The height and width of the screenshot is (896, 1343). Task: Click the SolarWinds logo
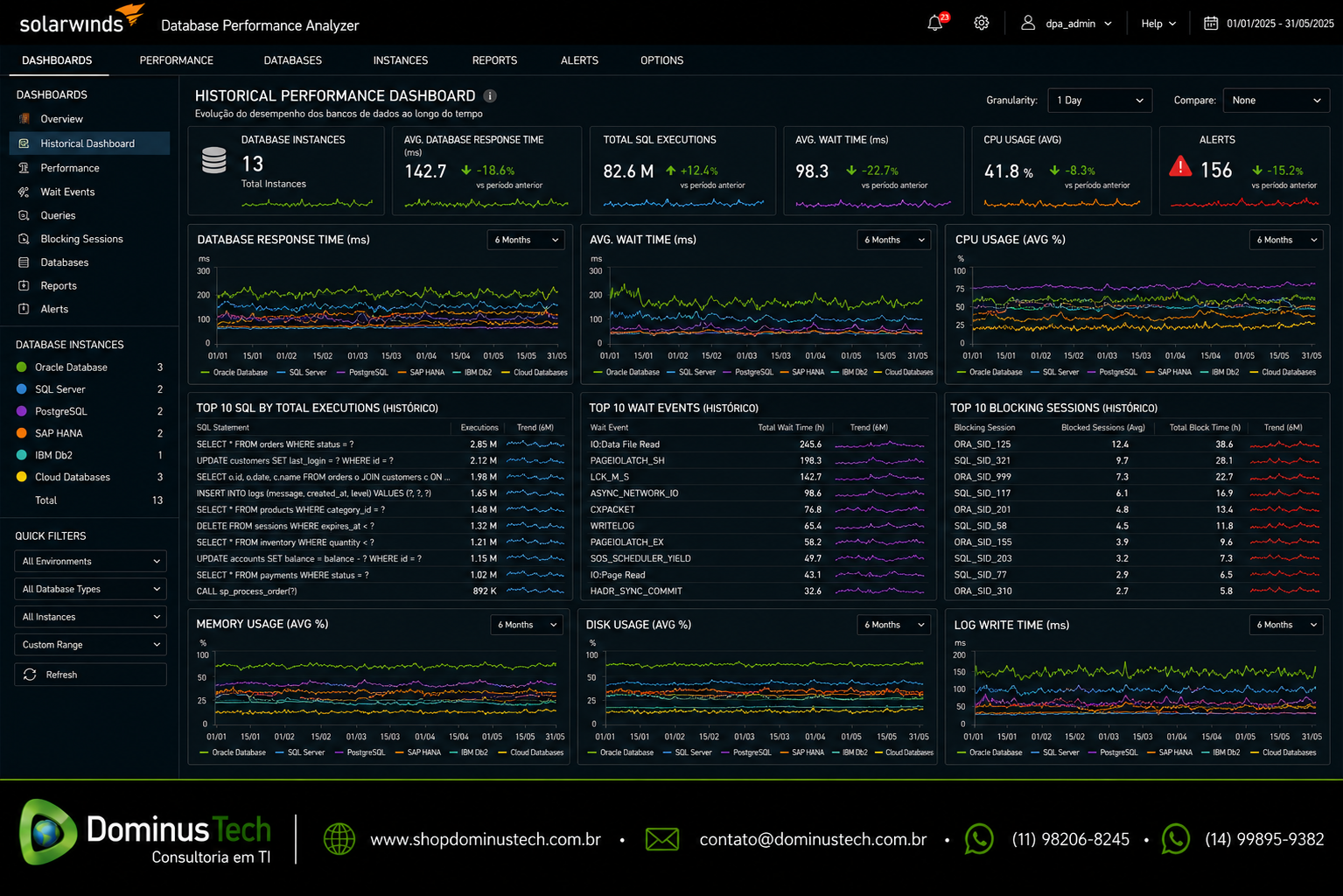81,19
